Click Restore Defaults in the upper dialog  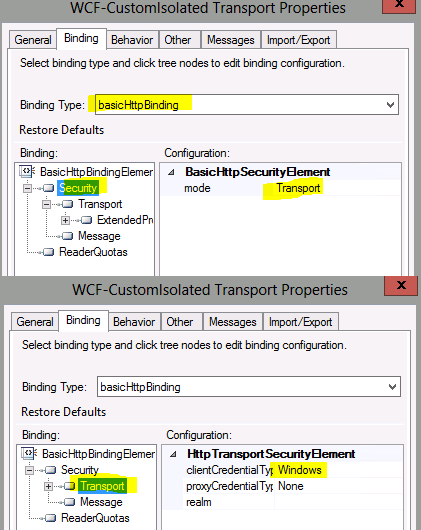coord(61,130)
